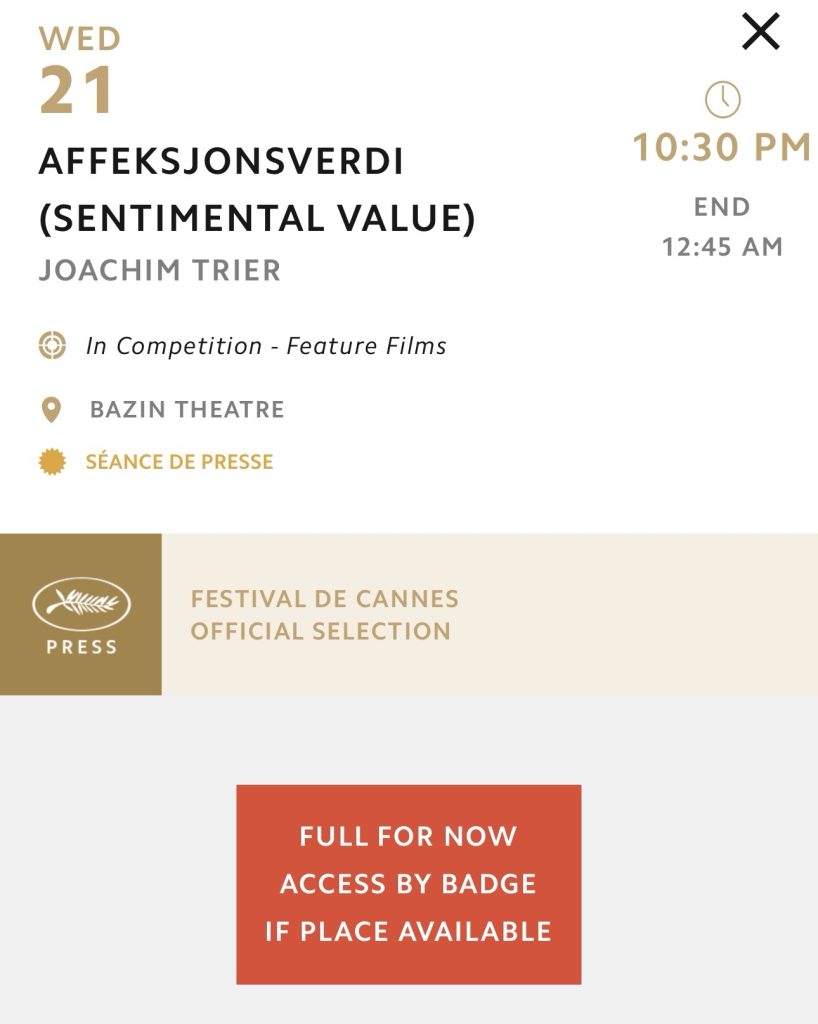Click the 10:30 PM start time

tap(721, 148)
